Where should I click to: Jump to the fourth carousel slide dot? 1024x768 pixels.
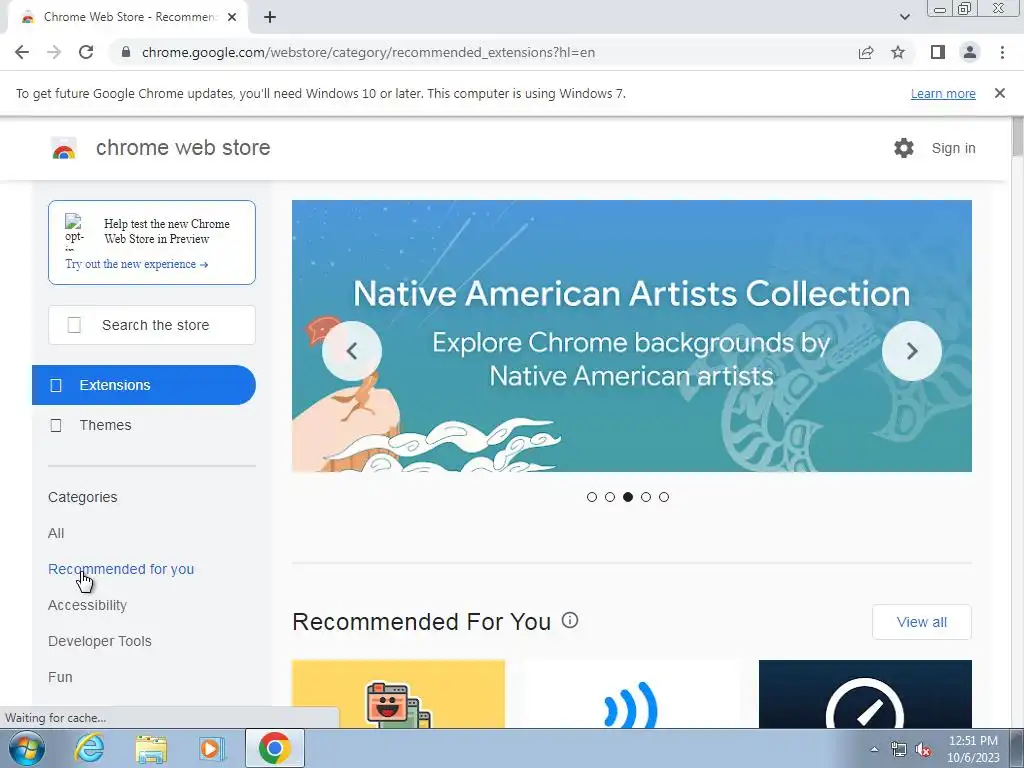pyautogui.click(x=646, y=497)
